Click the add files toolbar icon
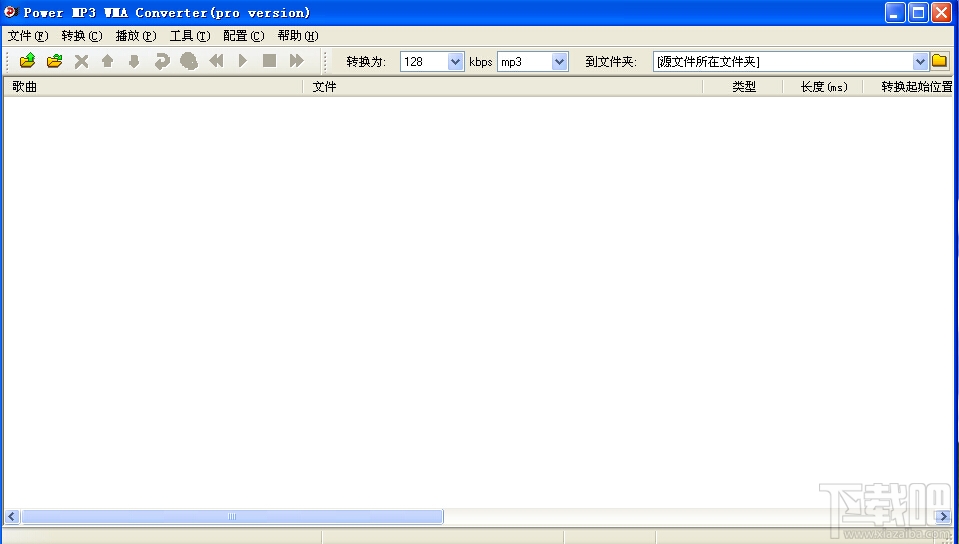This screenshot has height=544, width=959. pyautogui.click(x=28, y=61)
